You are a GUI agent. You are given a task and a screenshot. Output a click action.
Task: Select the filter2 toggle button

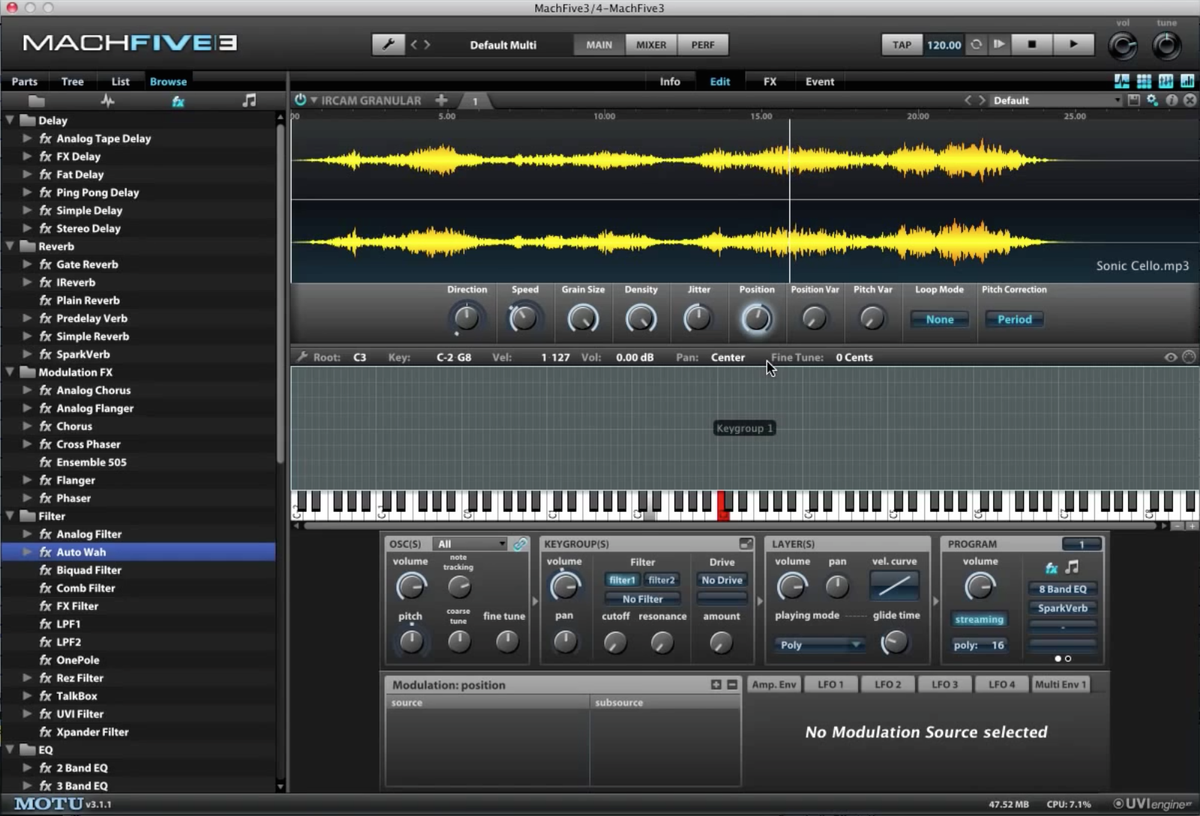tap(661, 580)
